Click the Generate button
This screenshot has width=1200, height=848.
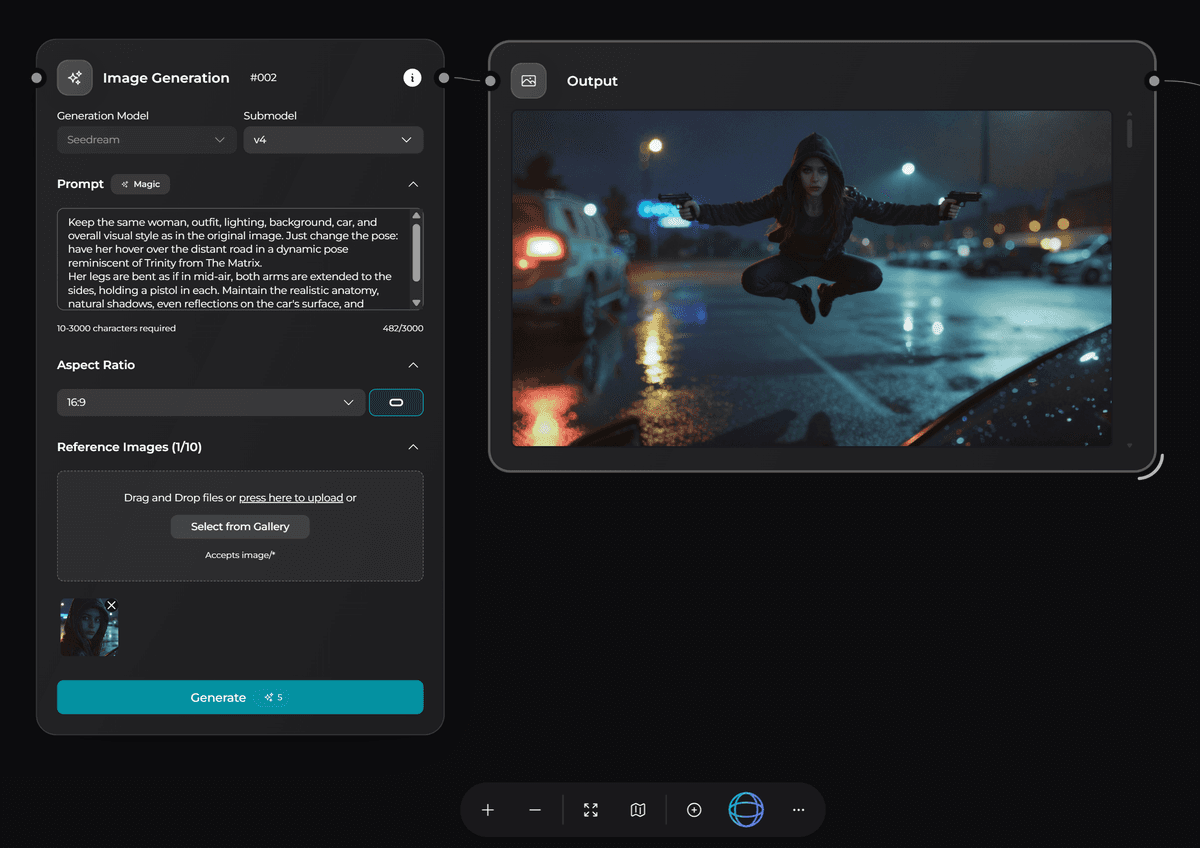click(x=240, y=697)
